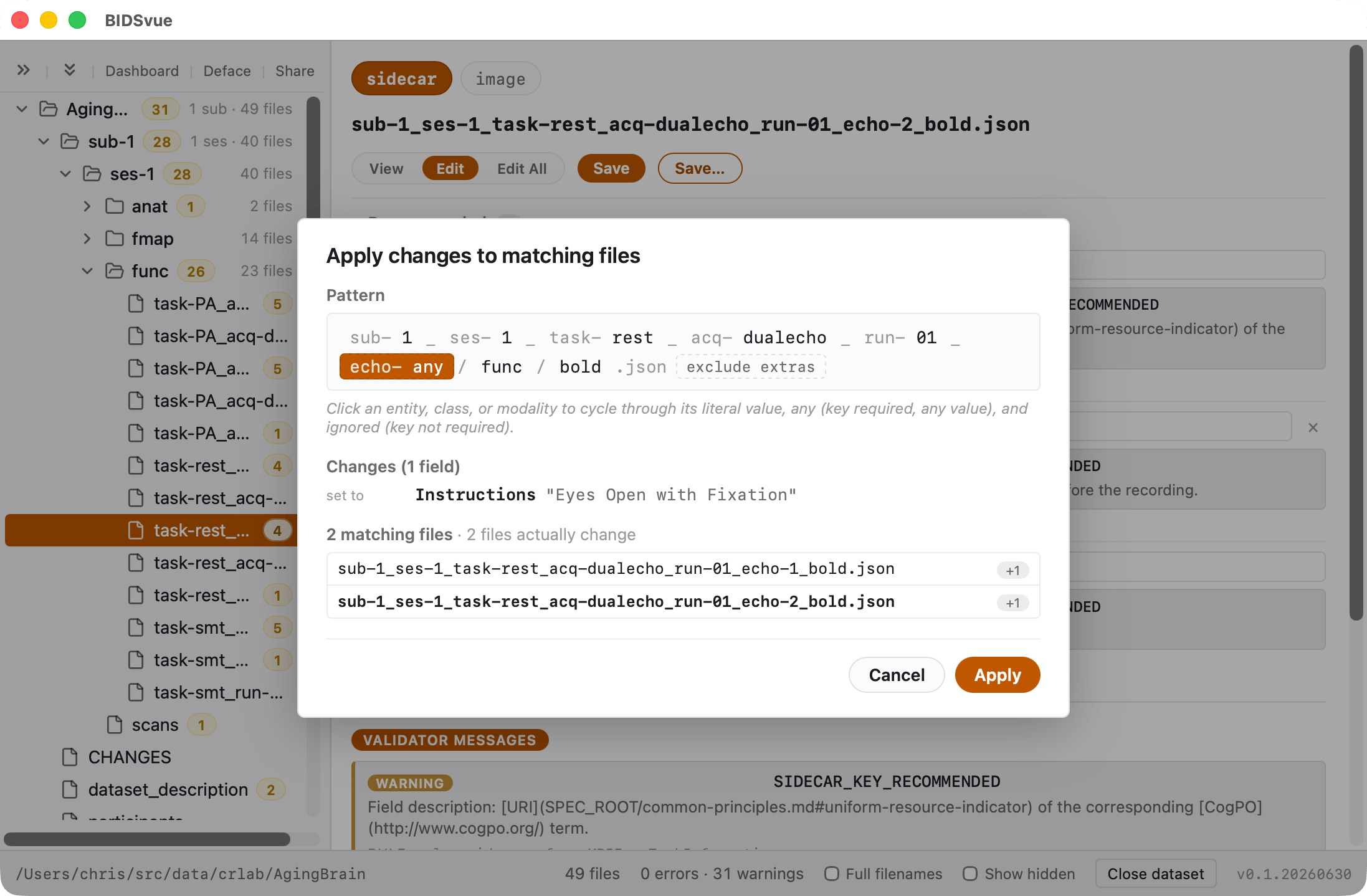Click the badge 2 next to dataset_description
Image resolution: width=1367 pixels, height=896 pixels.
click(271, 789)
